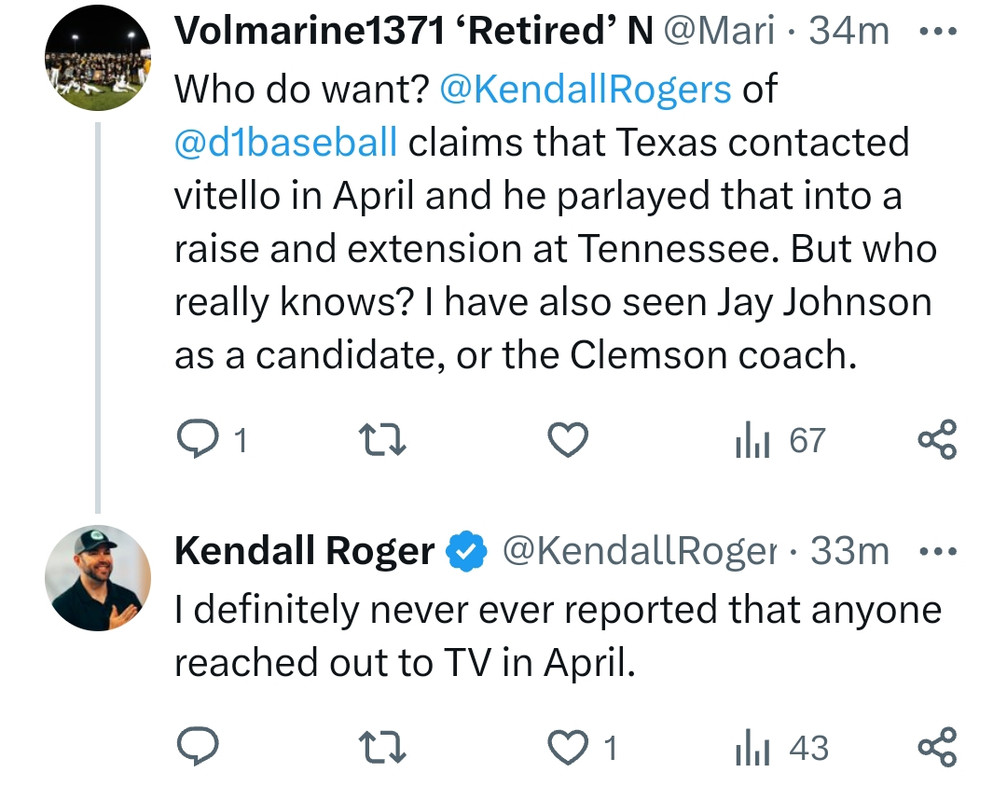Open more options on Volmarine1371's tweet
1007x800 pixels.
[937, 30]
